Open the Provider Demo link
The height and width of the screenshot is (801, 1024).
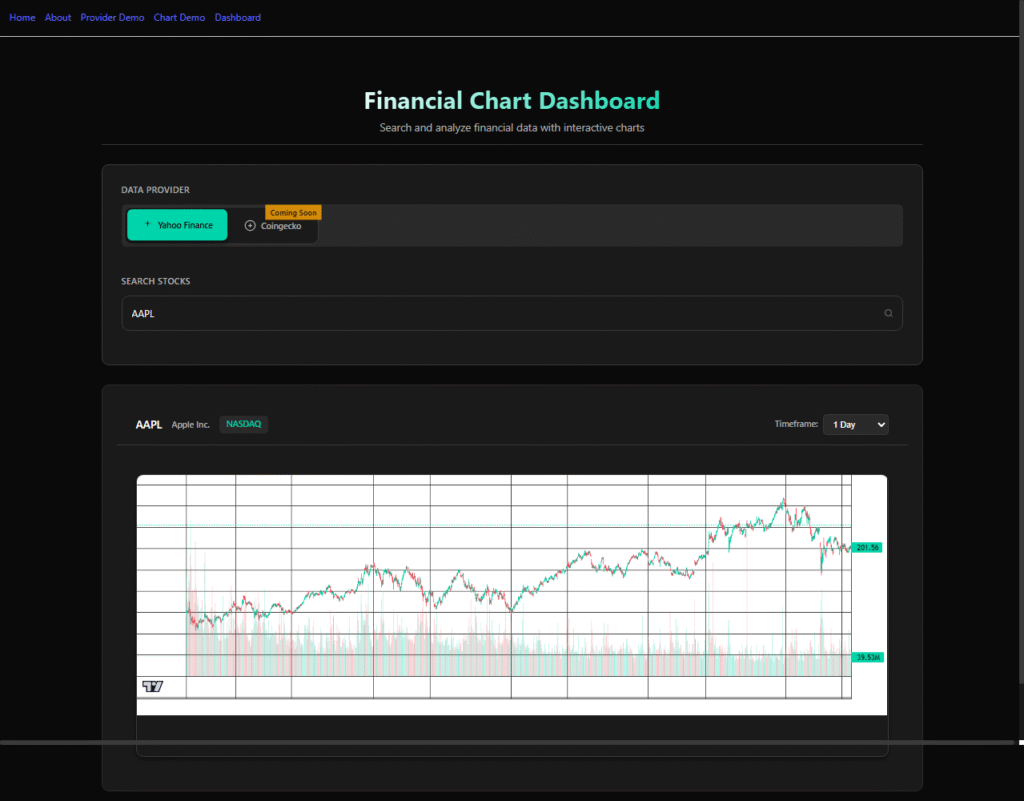(x=112, y=18)
